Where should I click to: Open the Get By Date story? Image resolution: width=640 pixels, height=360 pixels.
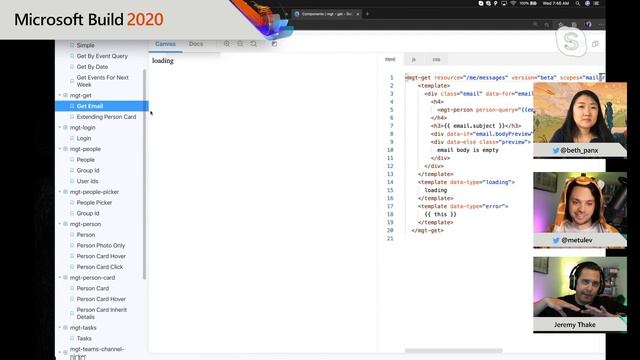point(92,67)
